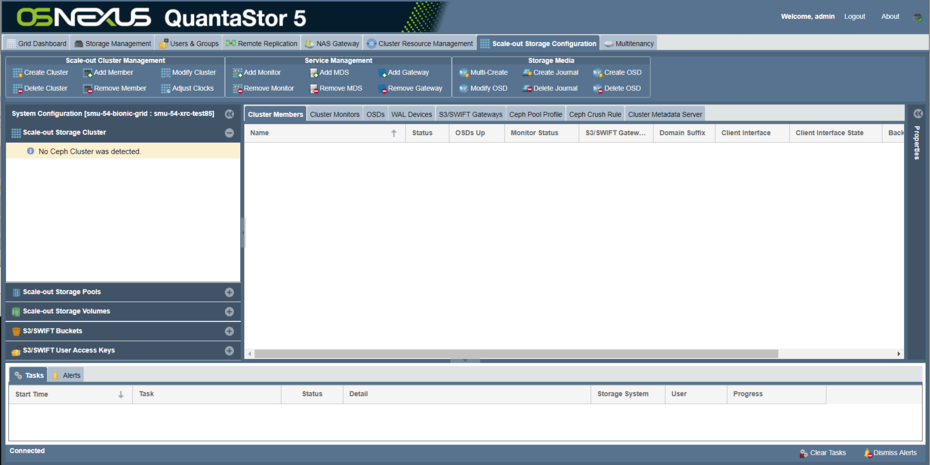This screenshot has height=465, width=930.
Task: Click the Add Monitor icon
Action: point(237,73)
